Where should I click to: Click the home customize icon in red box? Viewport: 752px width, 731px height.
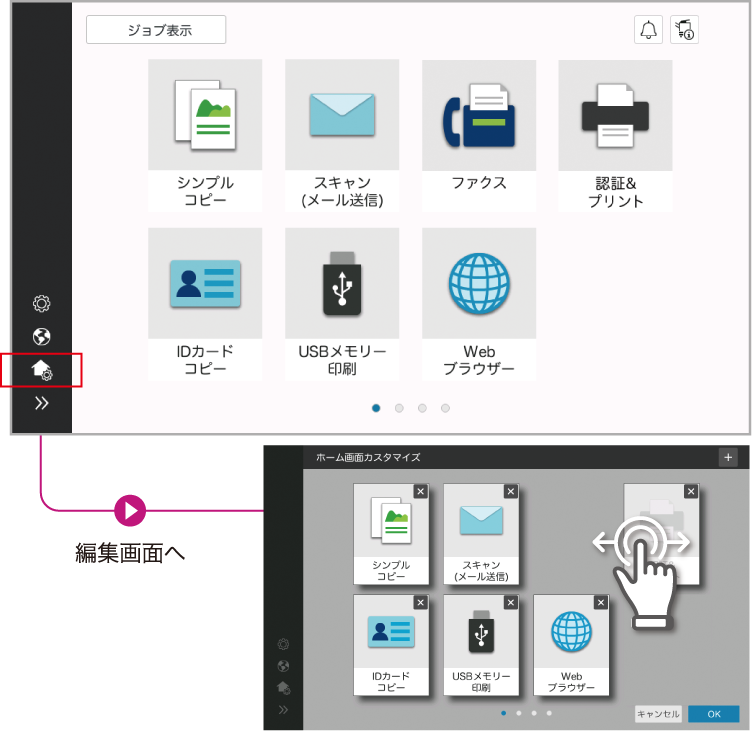[x=42, y=370]
